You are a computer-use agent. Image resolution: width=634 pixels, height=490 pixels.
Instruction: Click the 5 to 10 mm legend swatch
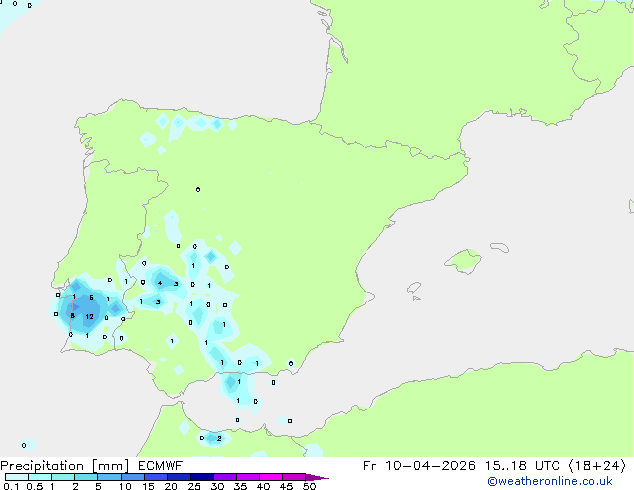(x=109, y=477)
